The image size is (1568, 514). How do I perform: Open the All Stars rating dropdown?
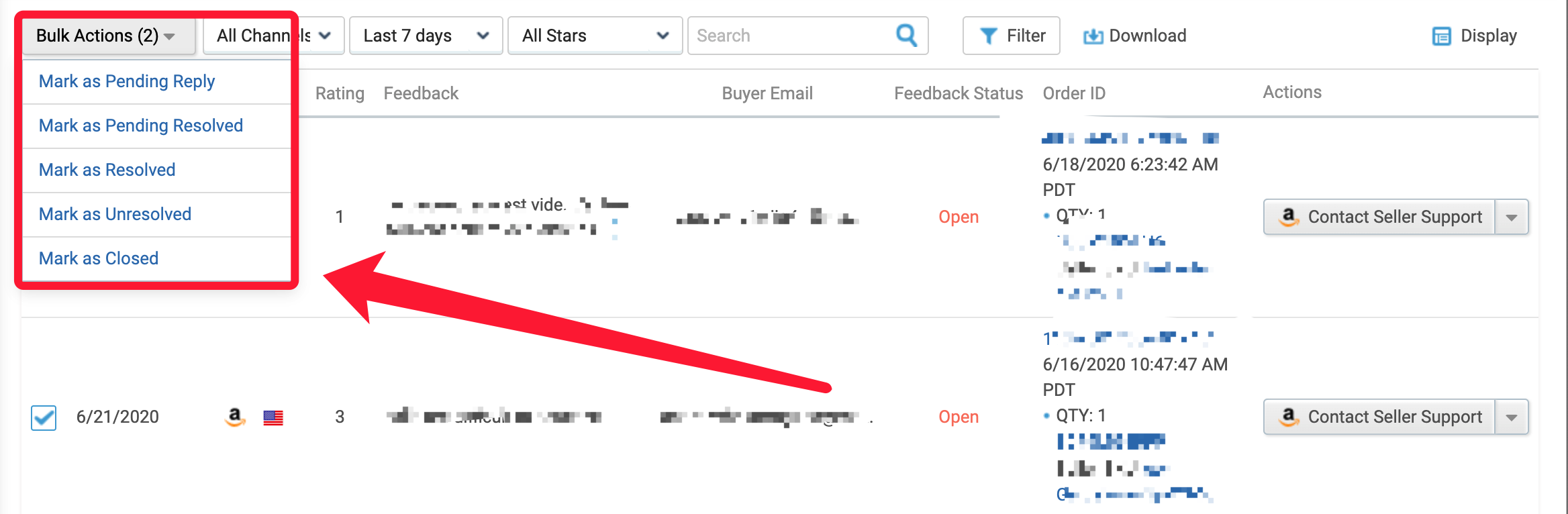pos(595,36)
